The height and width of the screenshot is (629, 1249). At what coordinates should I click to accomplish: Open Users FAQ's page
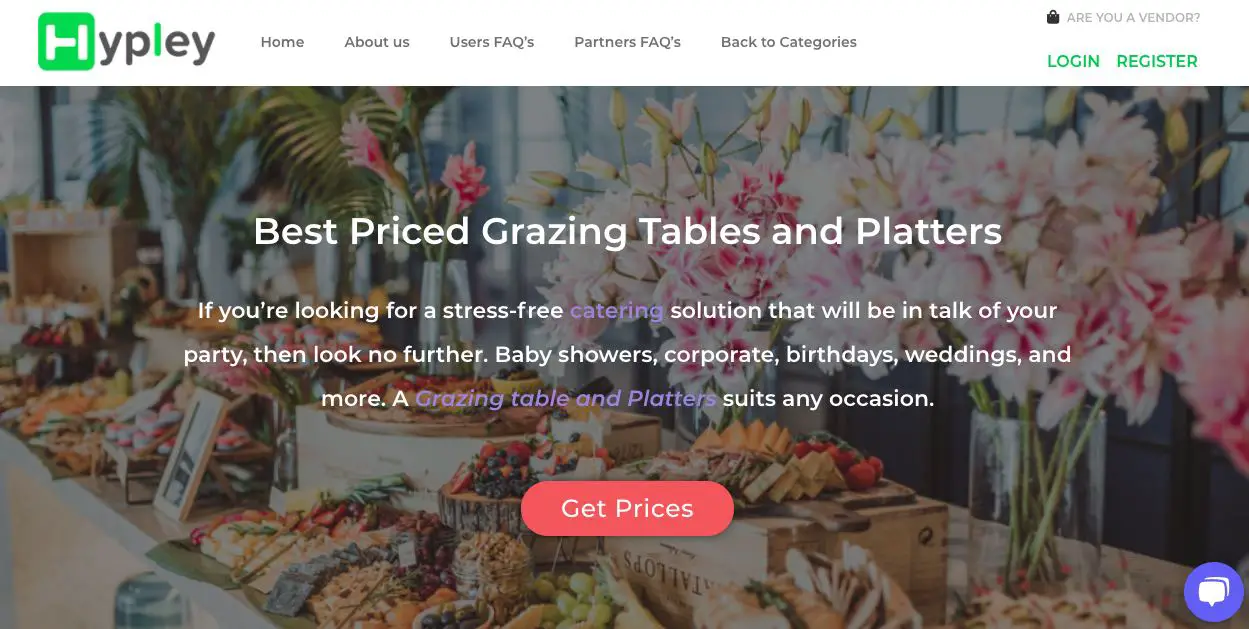(492, 42)
